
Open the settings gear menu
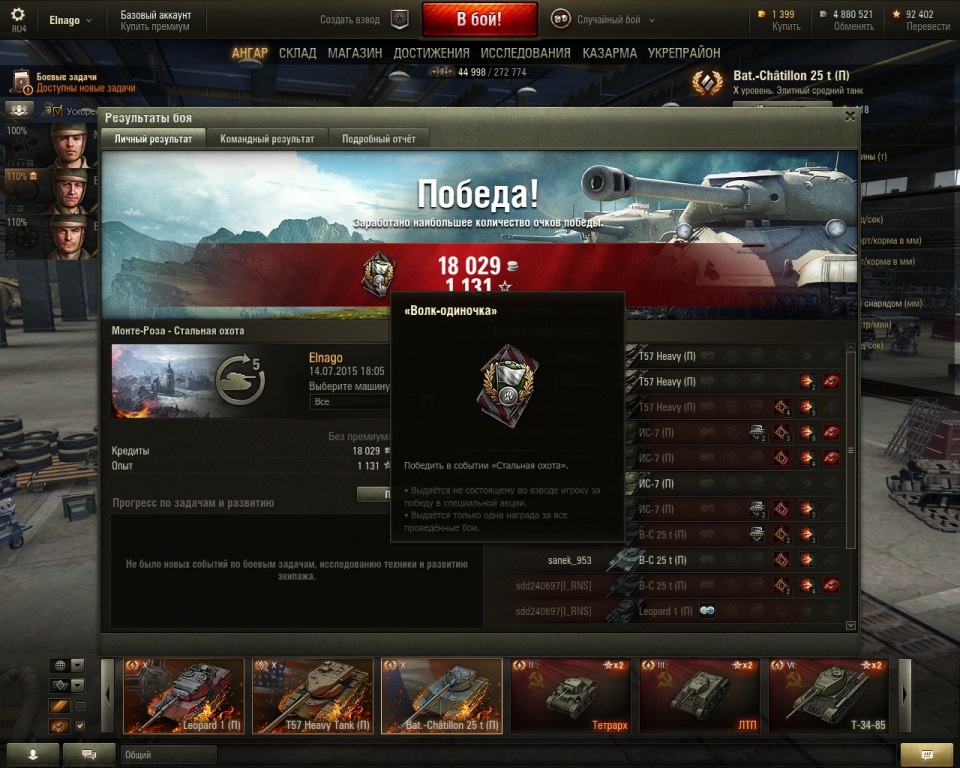tap(18, 15)
